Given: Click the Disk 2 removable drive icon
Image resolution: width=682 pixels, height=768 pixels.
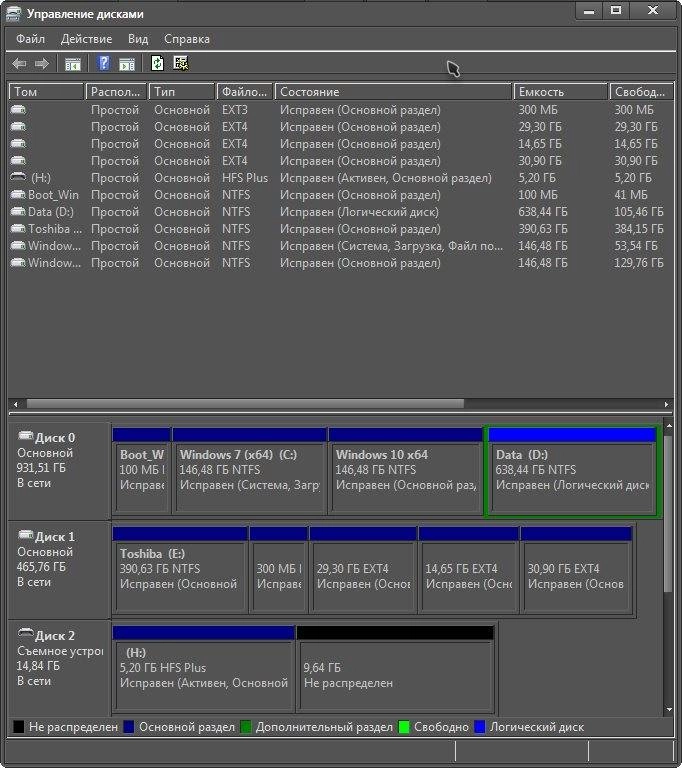Looking at the screenshot, I should (x=25, y=632).
